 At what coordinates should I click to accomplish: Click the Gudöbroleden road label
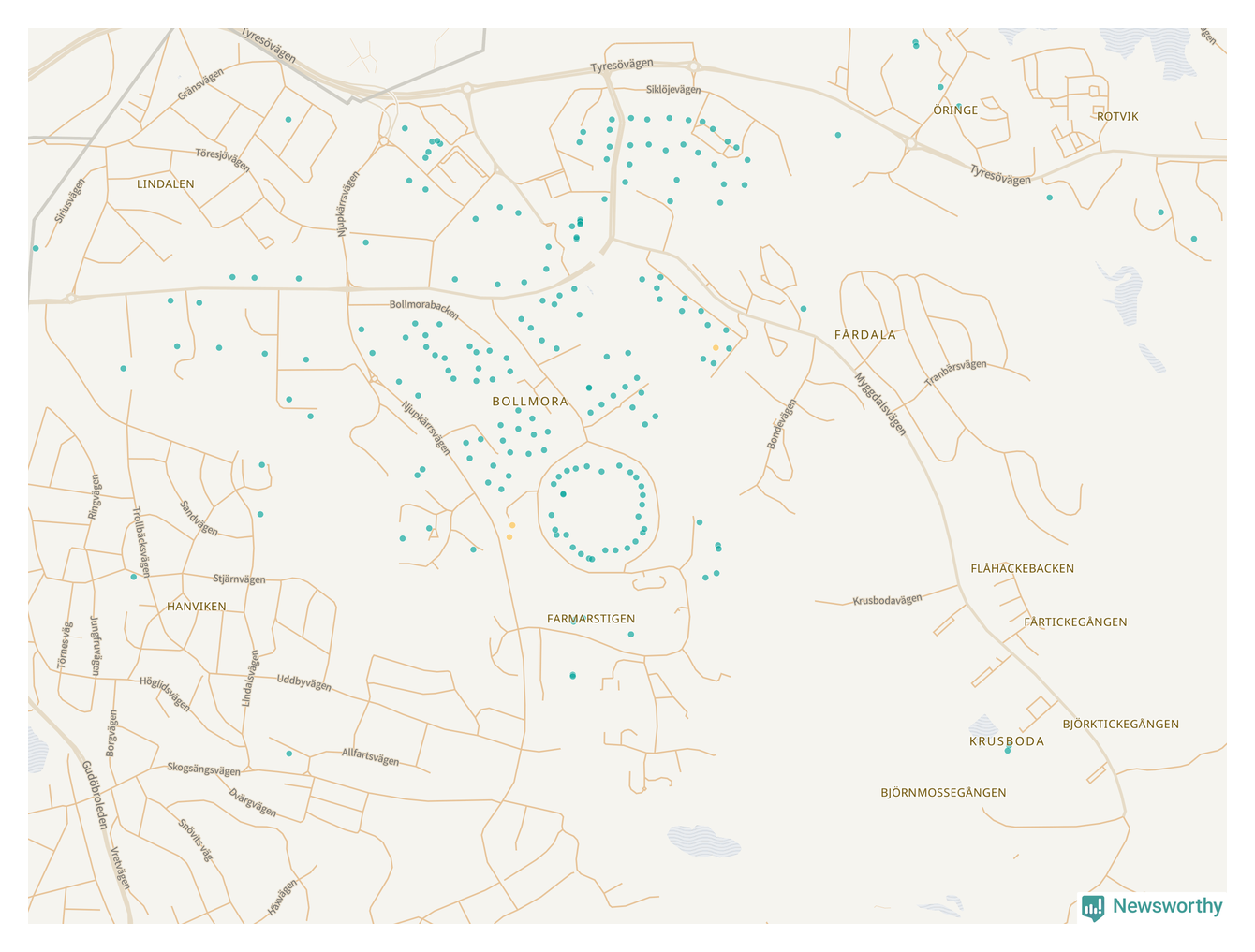[95, 795]
